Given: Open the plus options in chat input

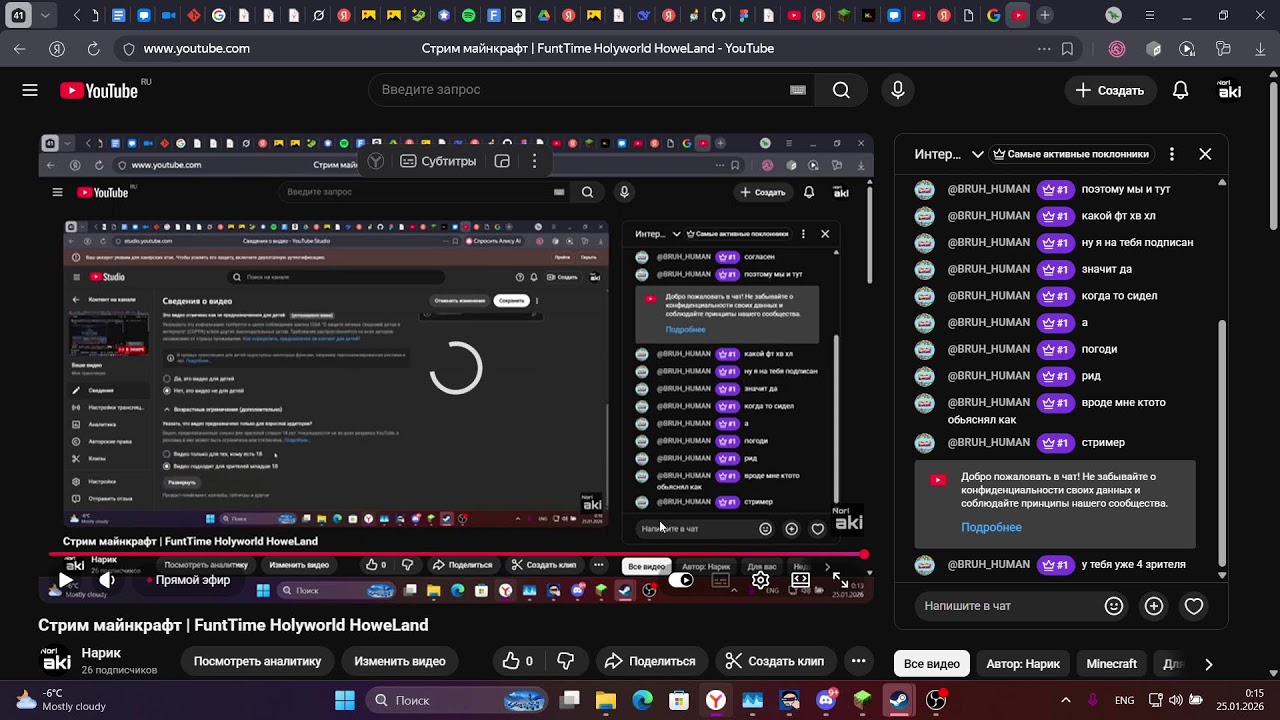Looking at the screenshot, I should click(1154, 606).
